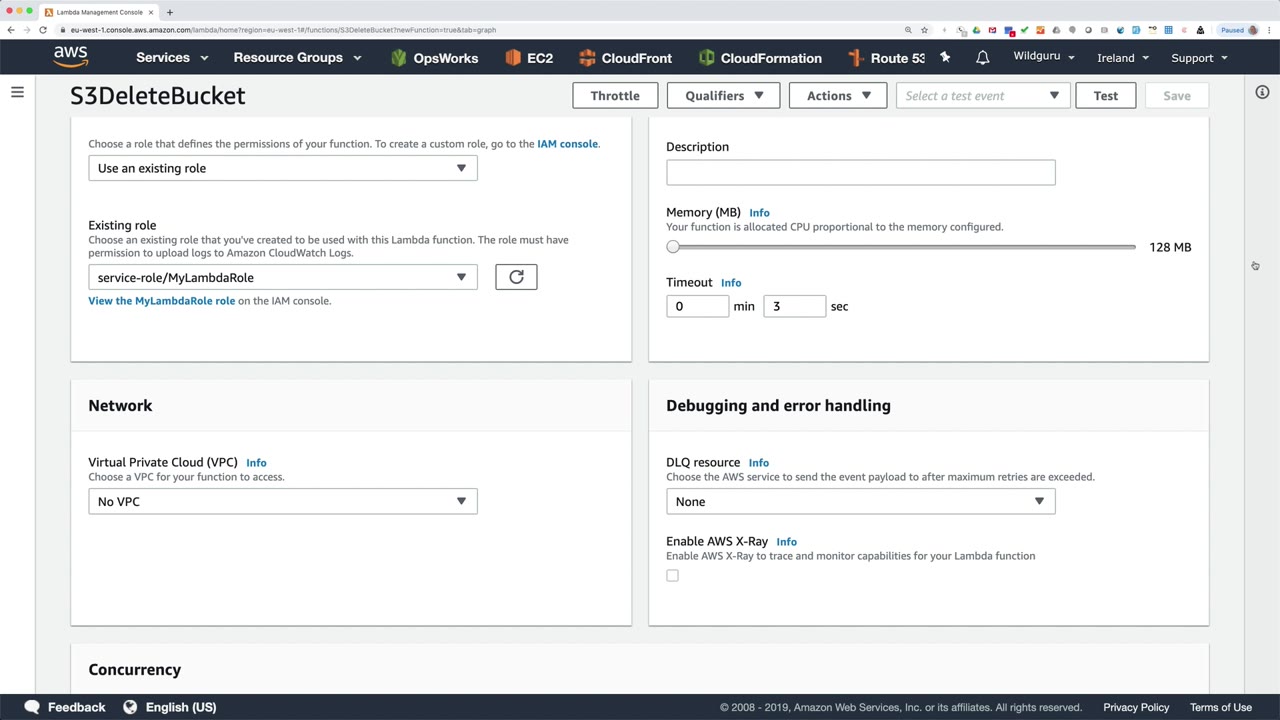
Task: Open the Route 53 service shortcut
Action: [886, 58]
